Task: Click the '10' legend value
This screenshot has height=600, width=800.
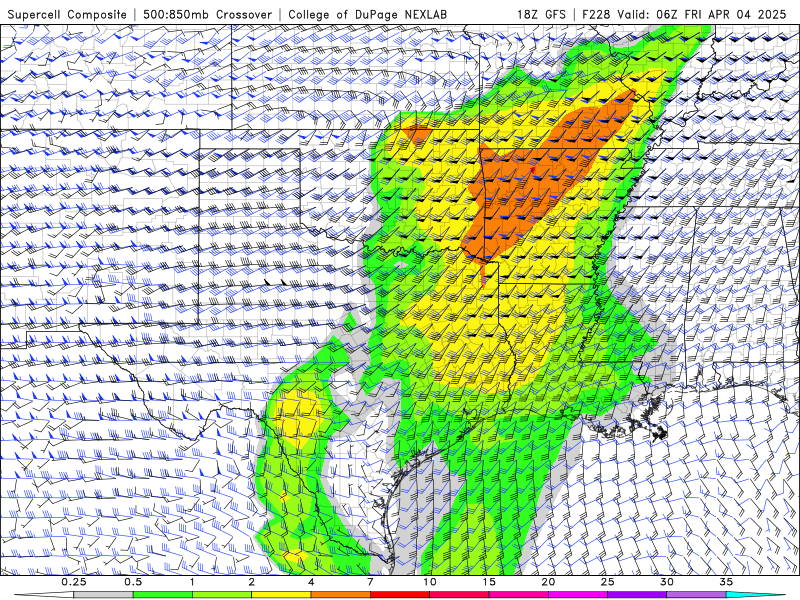Action: coord(430,582)
